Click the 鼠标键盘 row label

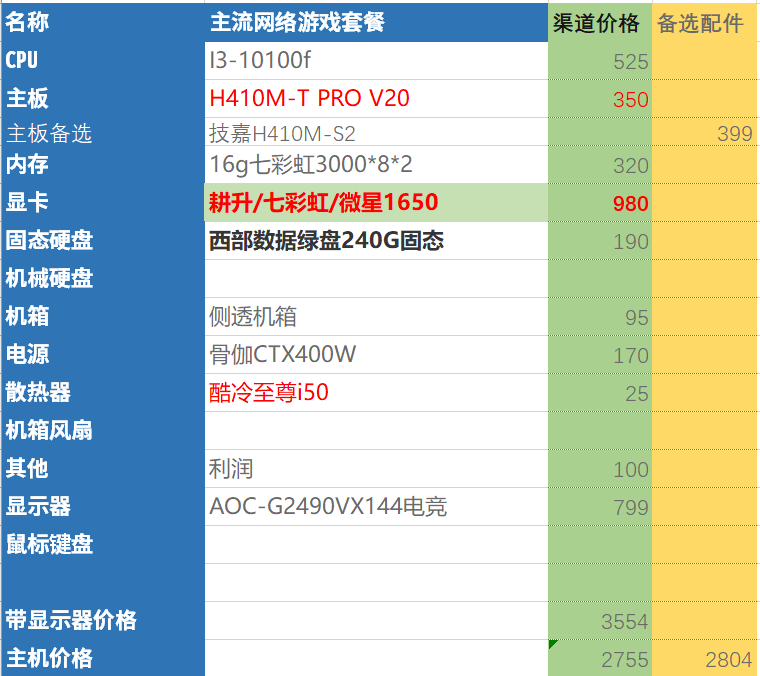coord(103,544)
